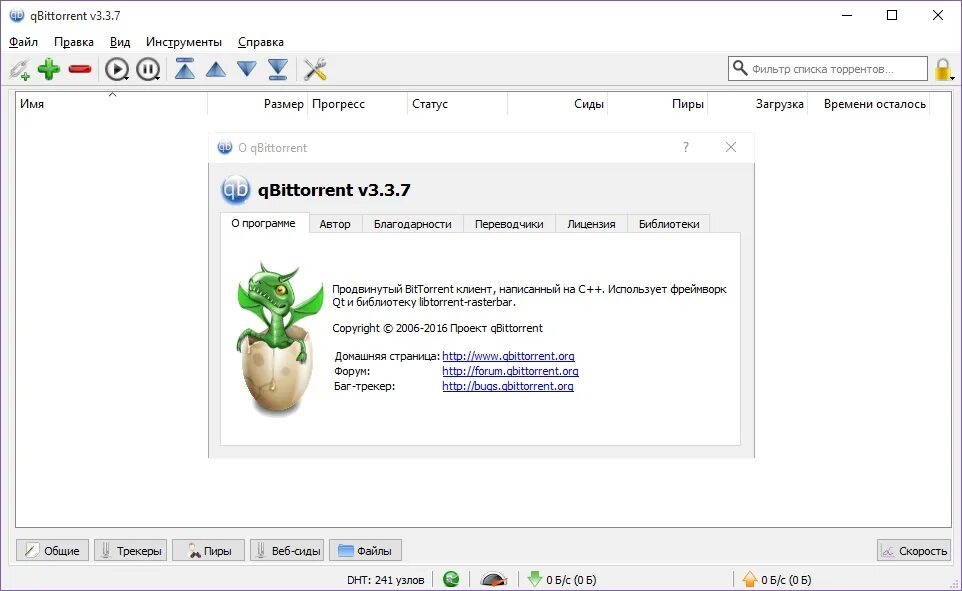Click the speedometer alternative speed icon
Image resolution: width=962 pixels, height=591 pixels.
pos(494,579)
